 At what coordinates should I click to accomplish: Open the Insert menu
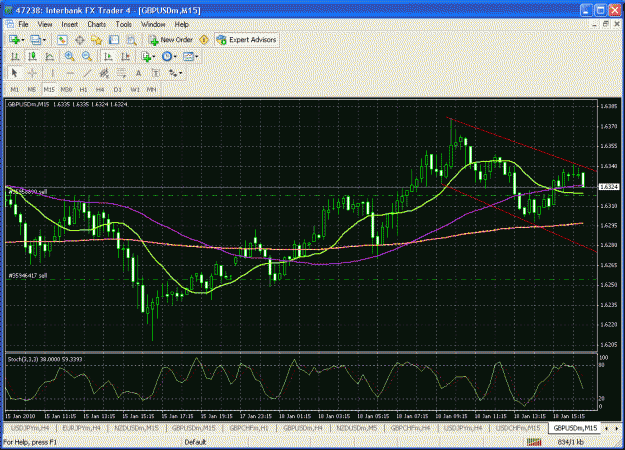pos(70,24)
